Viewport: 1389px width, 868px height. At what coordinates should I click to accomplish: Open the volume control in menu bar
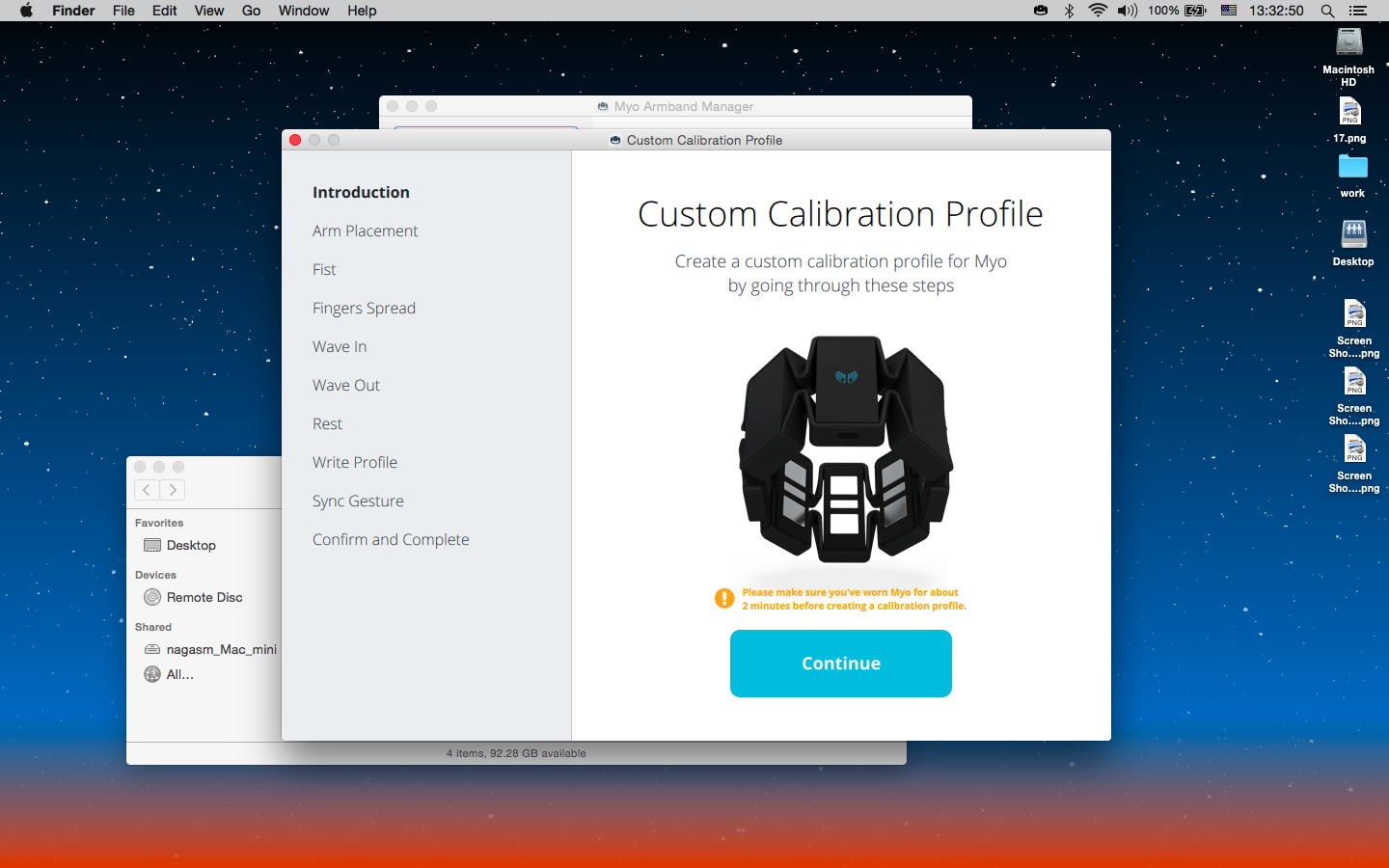[1127, 11]
